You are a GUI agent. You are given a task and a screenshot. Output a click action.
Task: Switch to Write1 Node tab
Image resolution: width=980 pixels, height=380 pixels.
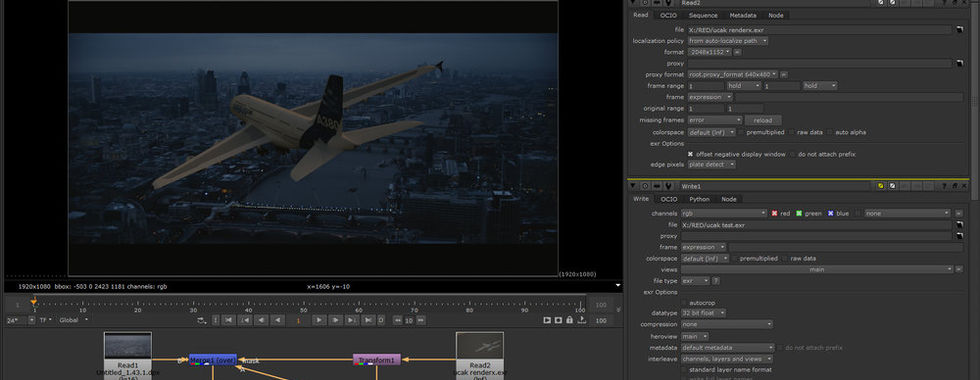(x=729, y=199)
